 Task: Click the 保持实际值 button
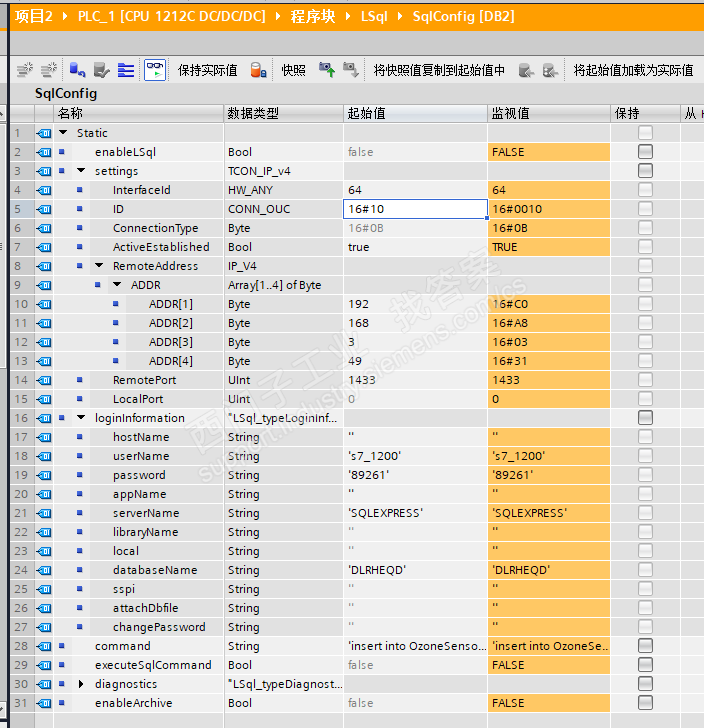(x=207, y=70)
